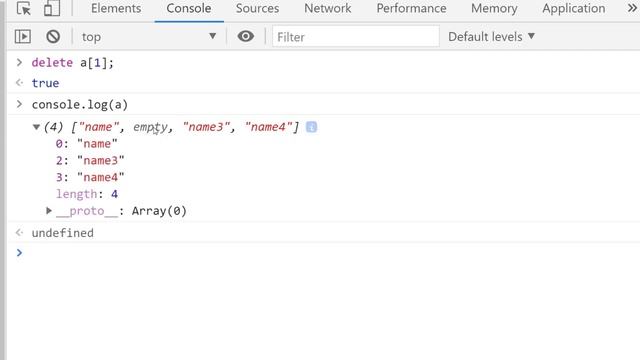Show the console sidebar icon

(x=23, y=37)
